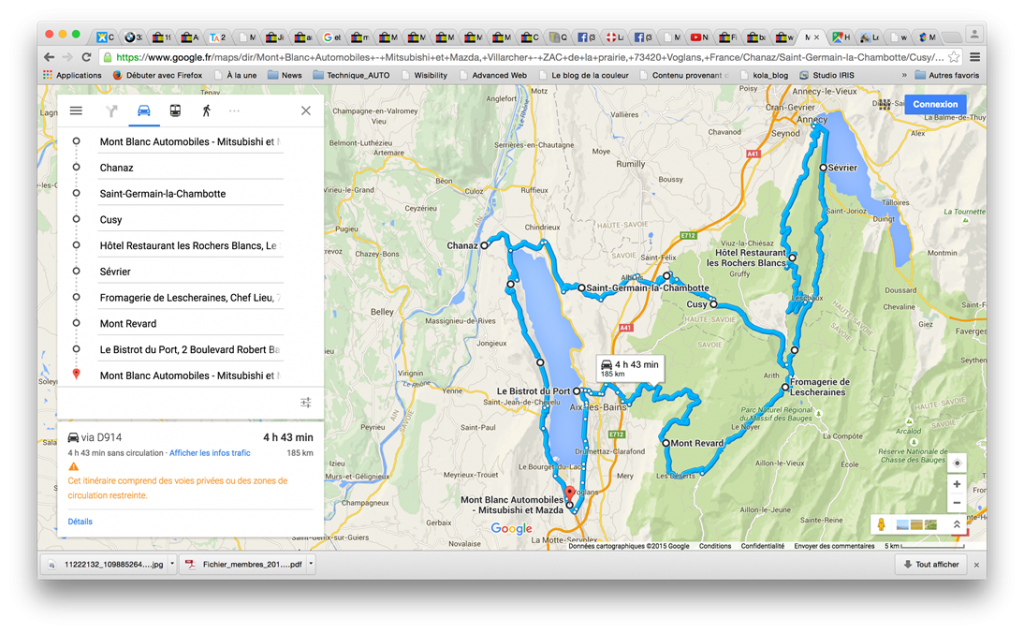Click the blue Connexion button
1024x633 pixels.
coord(935,104)
